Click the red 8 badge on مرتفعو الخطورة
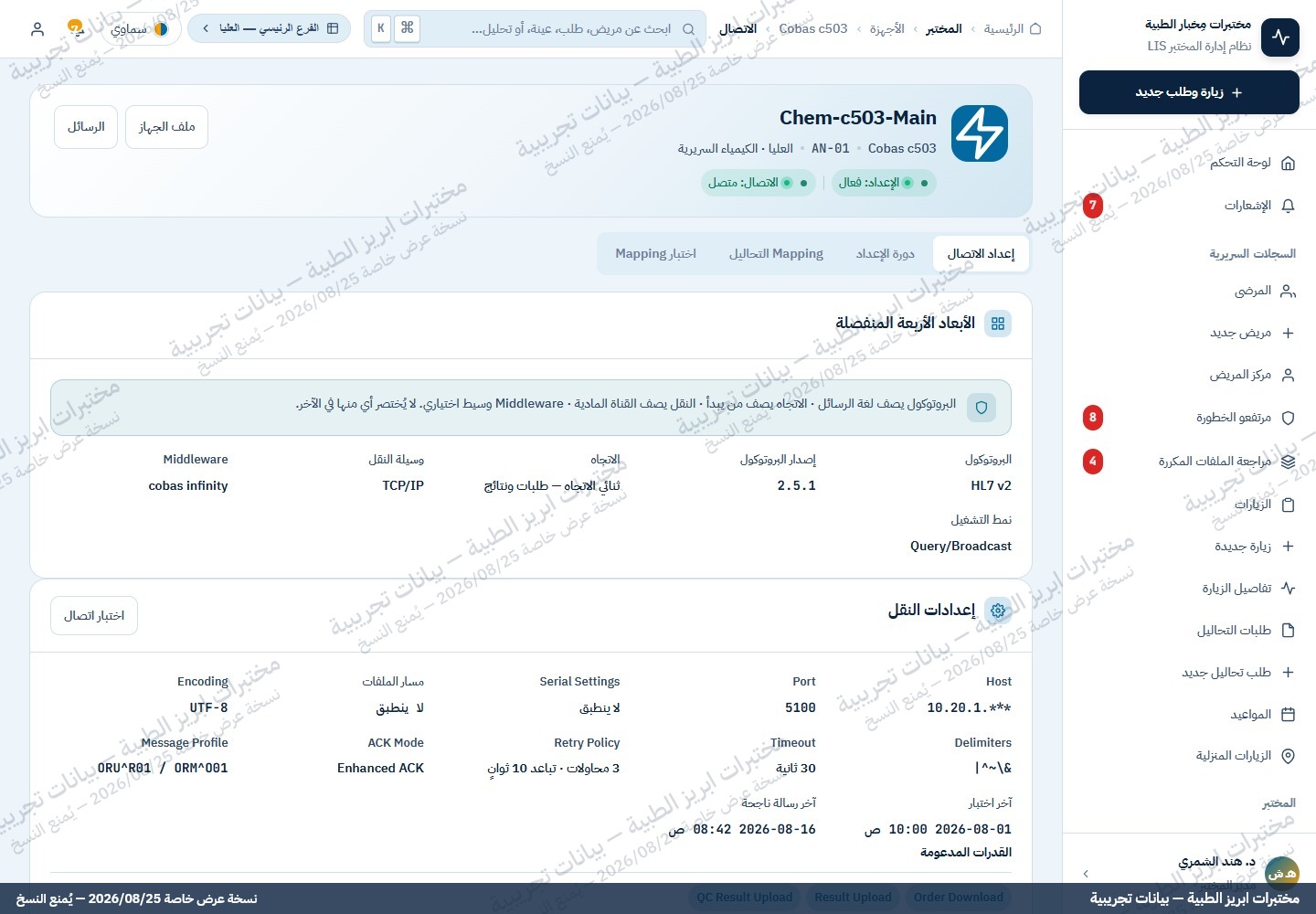Viewport: 1316px width, 914px height. pyautogui.click(x=1092, y=418)
